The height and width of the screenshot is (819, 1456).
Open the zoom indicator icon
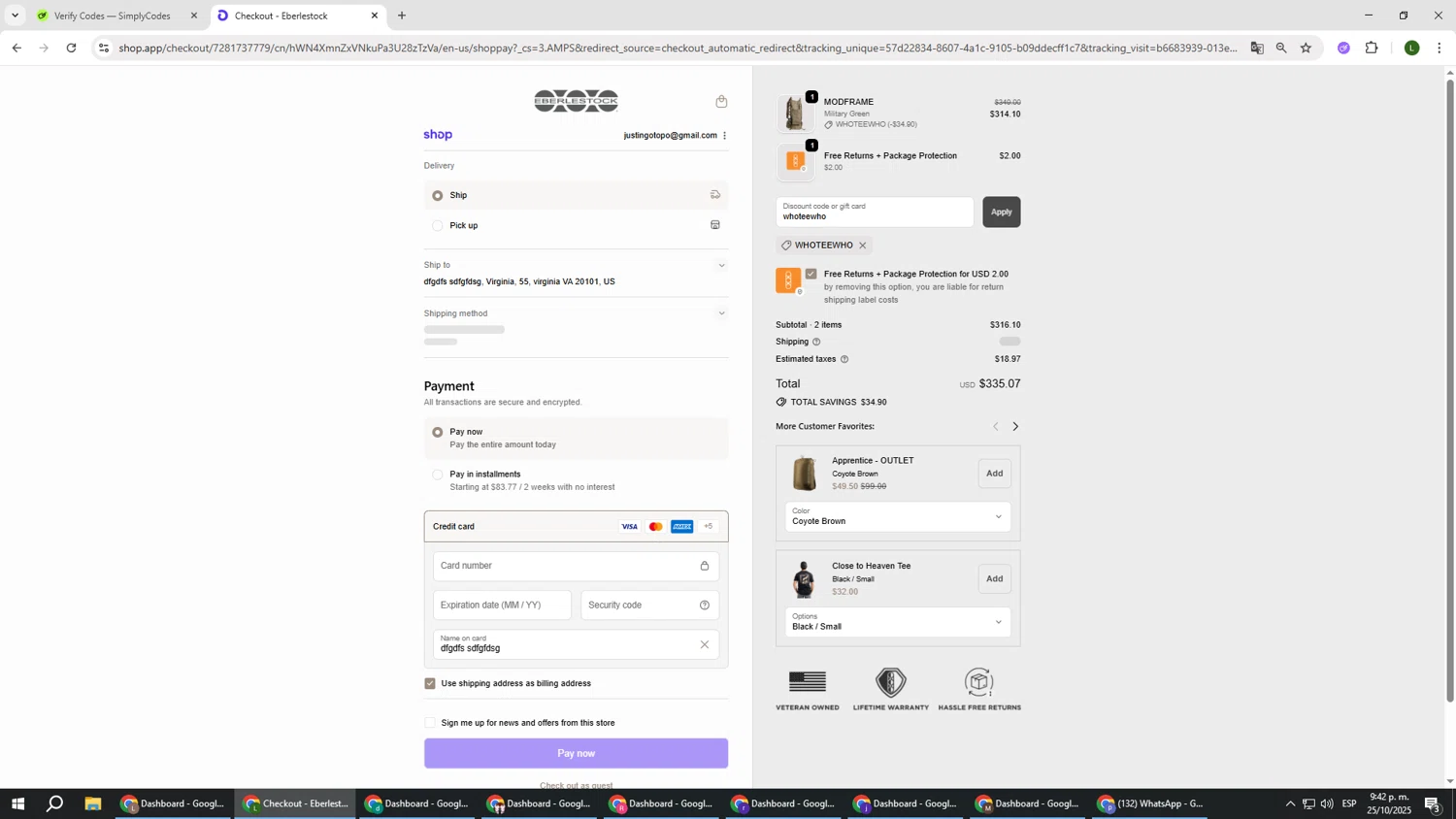[1281, 48]
